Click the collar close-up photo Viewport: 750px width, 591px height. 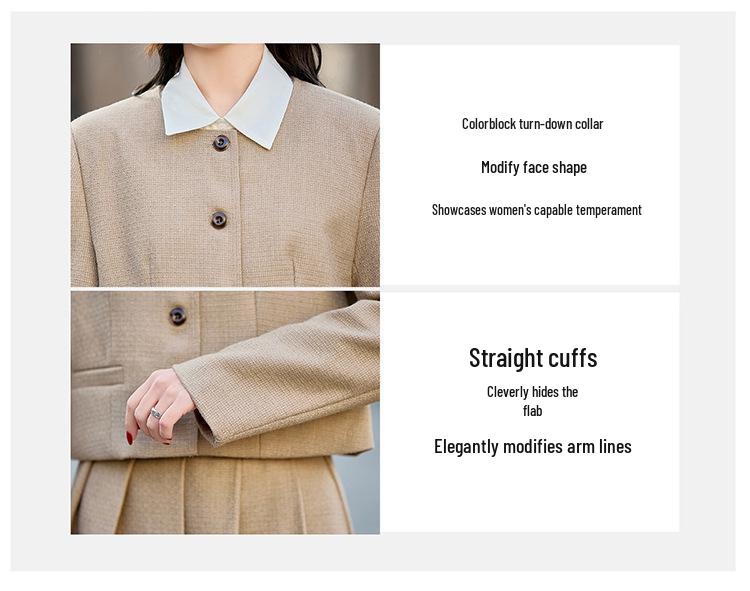tap(225, 165)
